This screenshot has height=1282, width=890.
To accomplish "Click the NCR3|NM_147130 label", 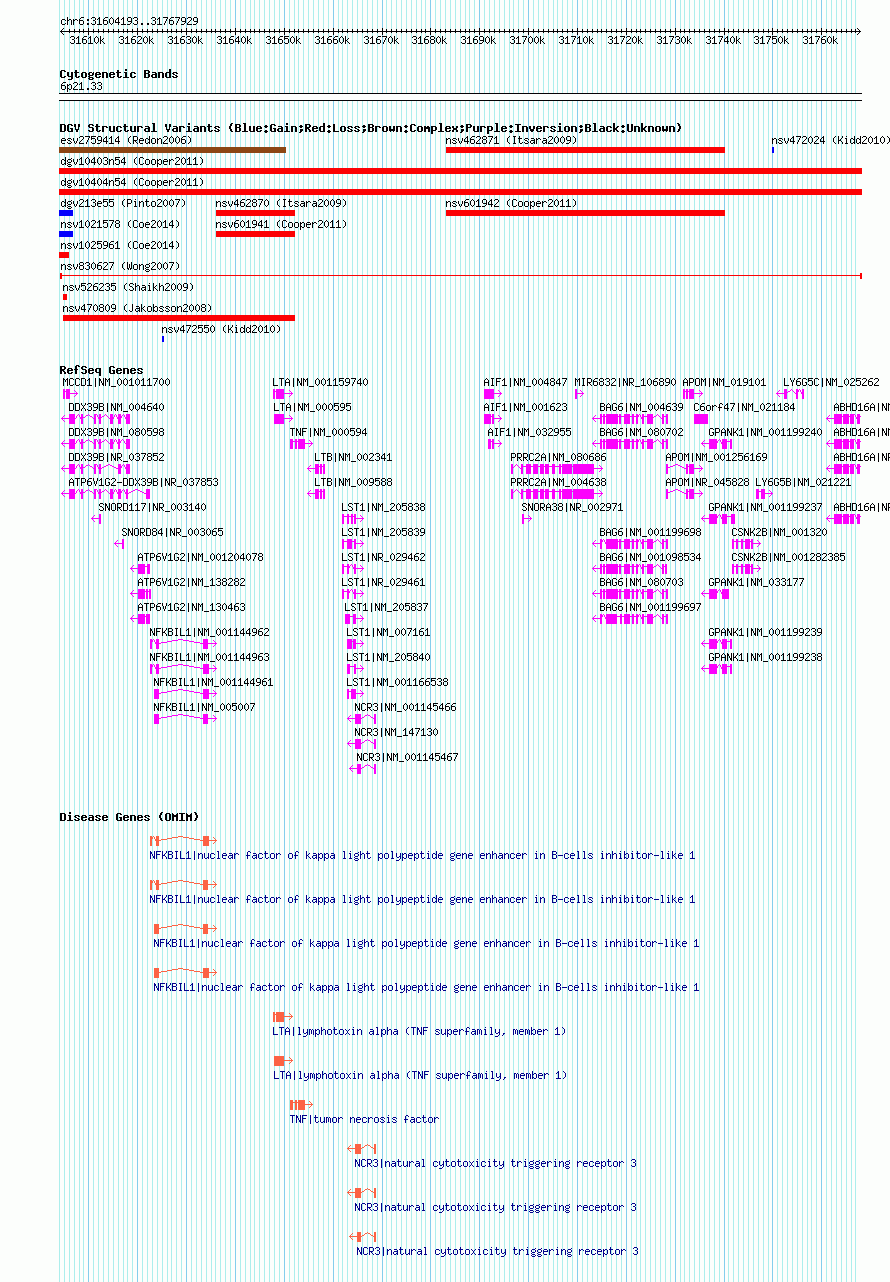I will (396, 732).
